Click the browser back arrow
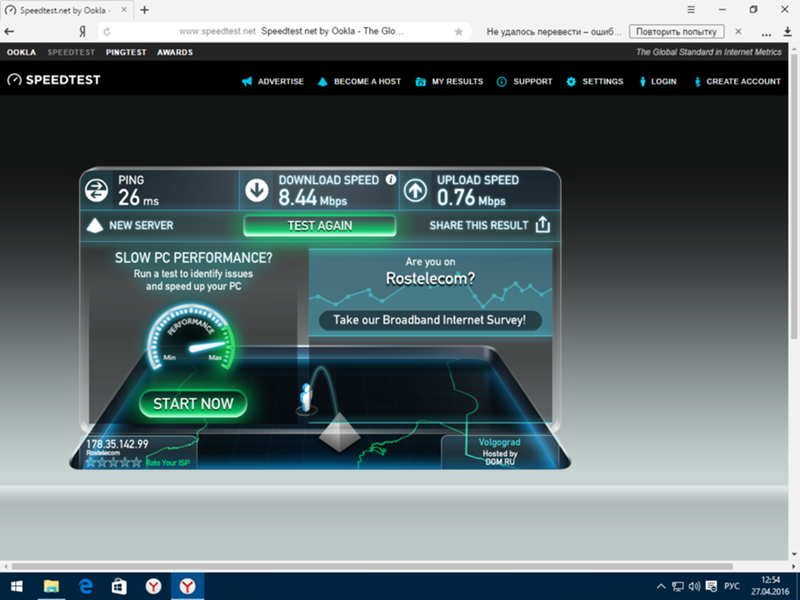Screen dimensions: 800x600 click(9, 32)
